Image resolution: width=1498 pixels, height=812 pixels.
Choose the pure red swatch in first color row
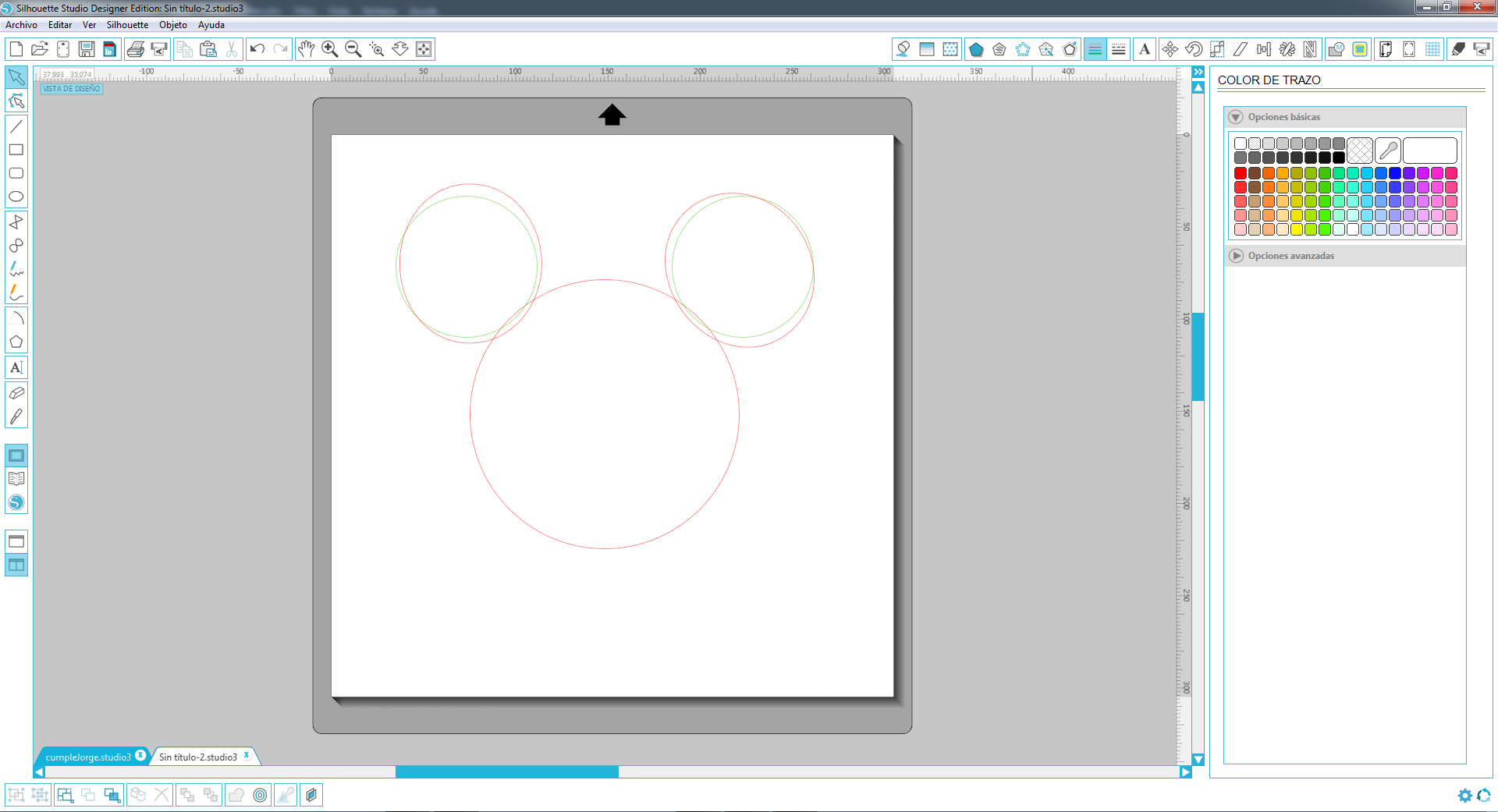click(1241, 173)
